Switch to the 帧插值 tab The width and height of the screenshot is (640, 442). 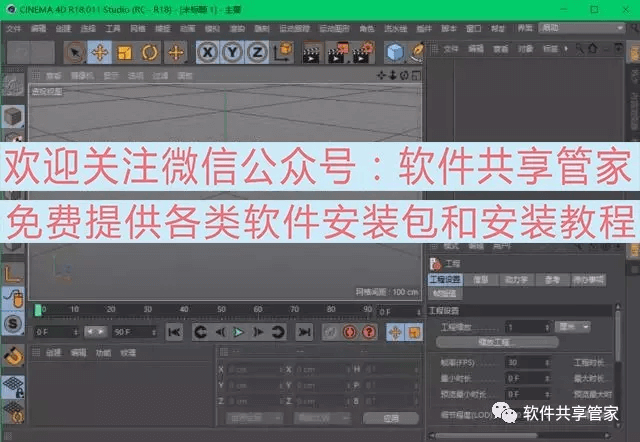(x=445, y=293)
